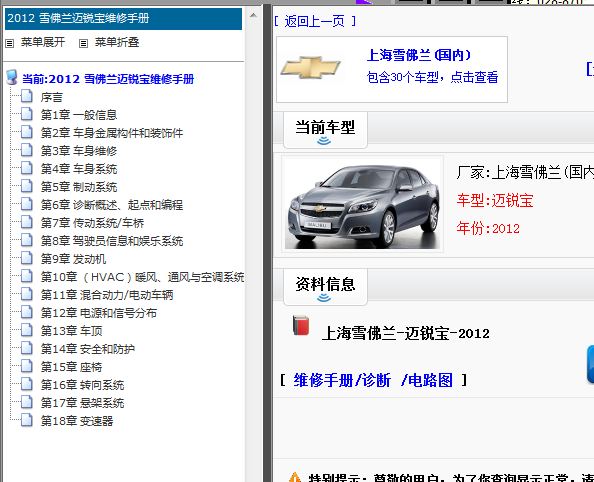Open 上海雪佛兰(国内) brand link

coord(419,55)
